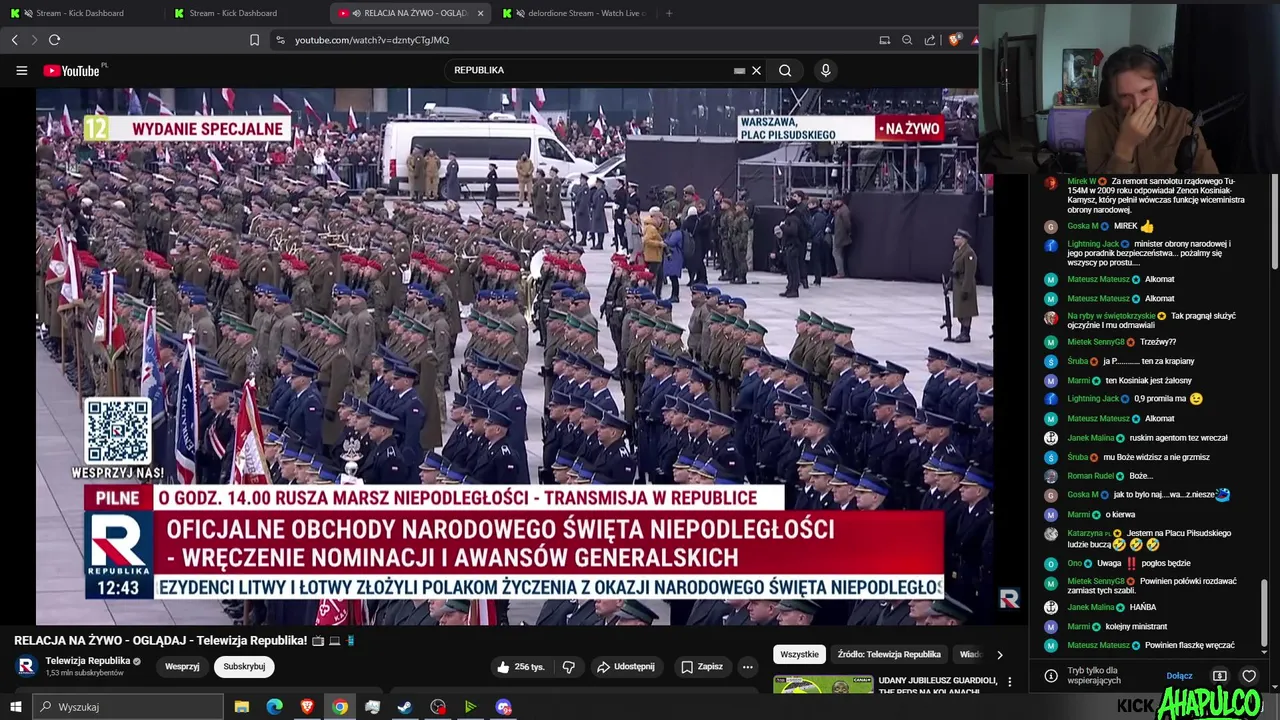This screenshot has height=720, width=1280.
Task: Open the YouTube hamburger guide menu
Action: (x=21, y=71)
